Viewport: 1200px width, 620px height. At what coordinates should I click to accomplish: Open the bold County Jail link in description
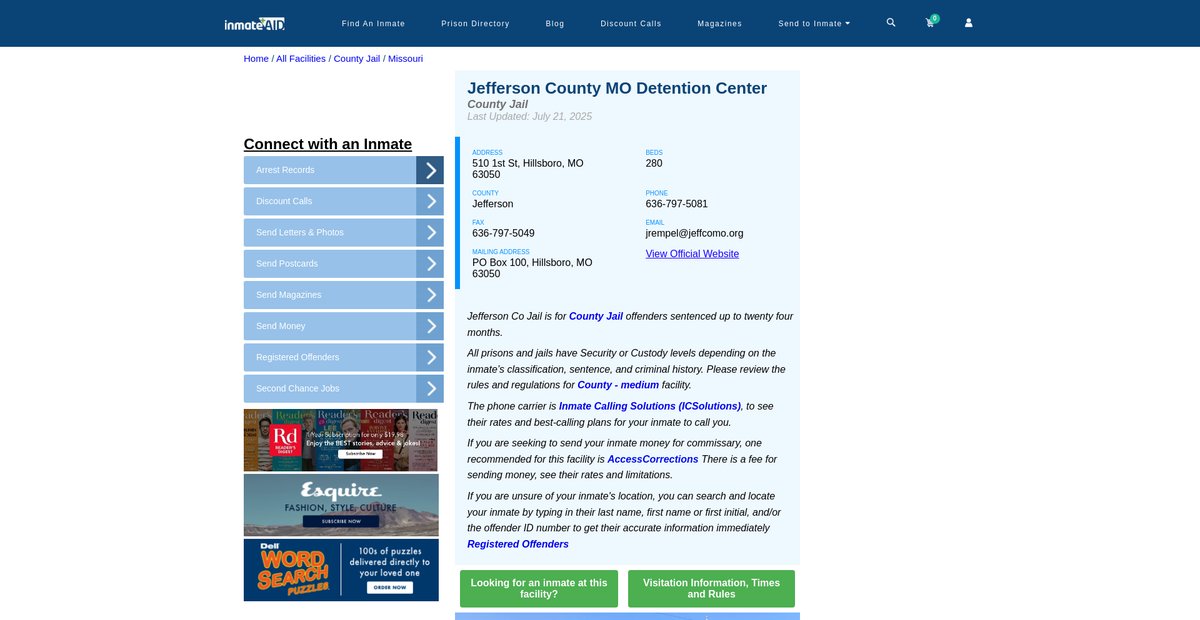coord(596,316)
